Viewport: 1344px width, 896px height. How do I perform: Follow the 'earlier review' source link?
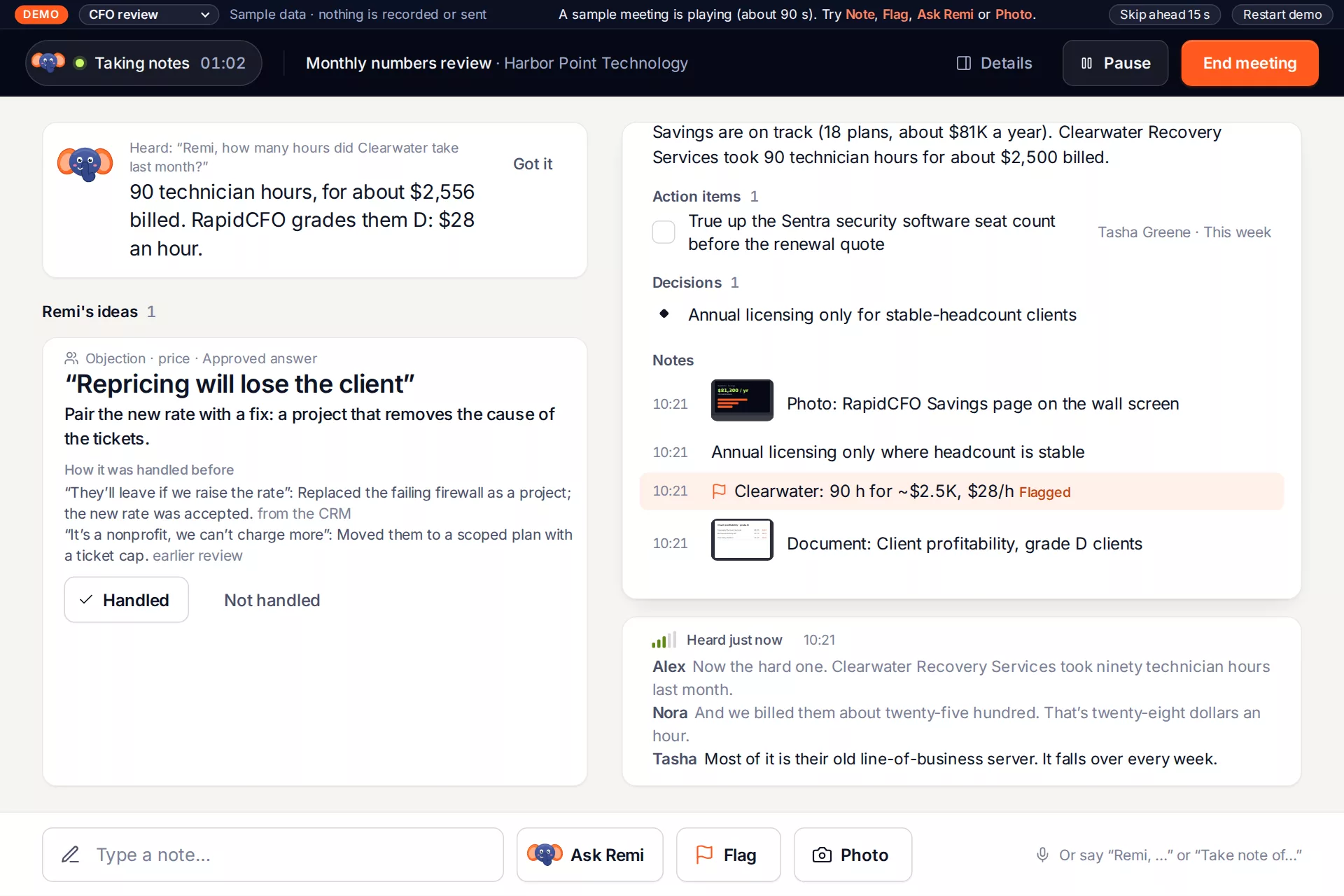pos(197,556)
